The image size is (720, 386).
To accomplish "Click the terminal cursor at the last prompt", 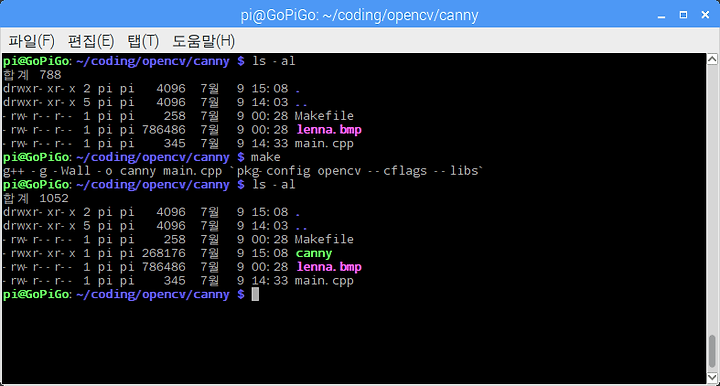I will tap(255, 294).
